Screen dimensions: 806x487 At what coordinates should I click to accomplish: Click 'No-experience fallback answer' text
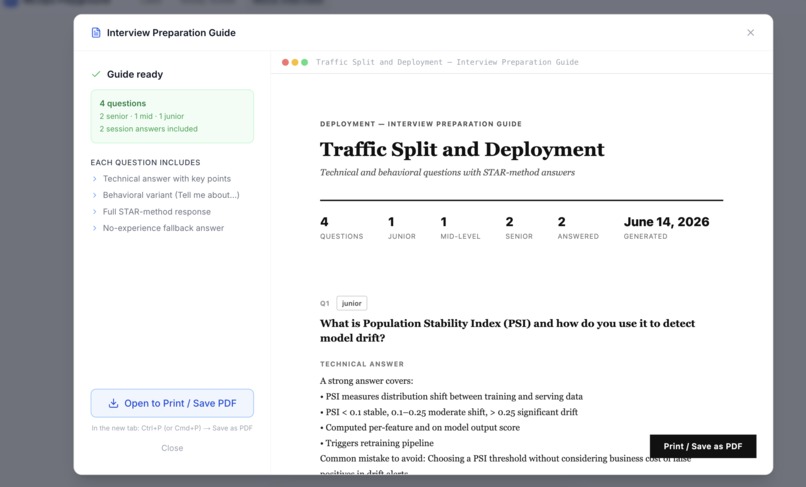point(163,228)
